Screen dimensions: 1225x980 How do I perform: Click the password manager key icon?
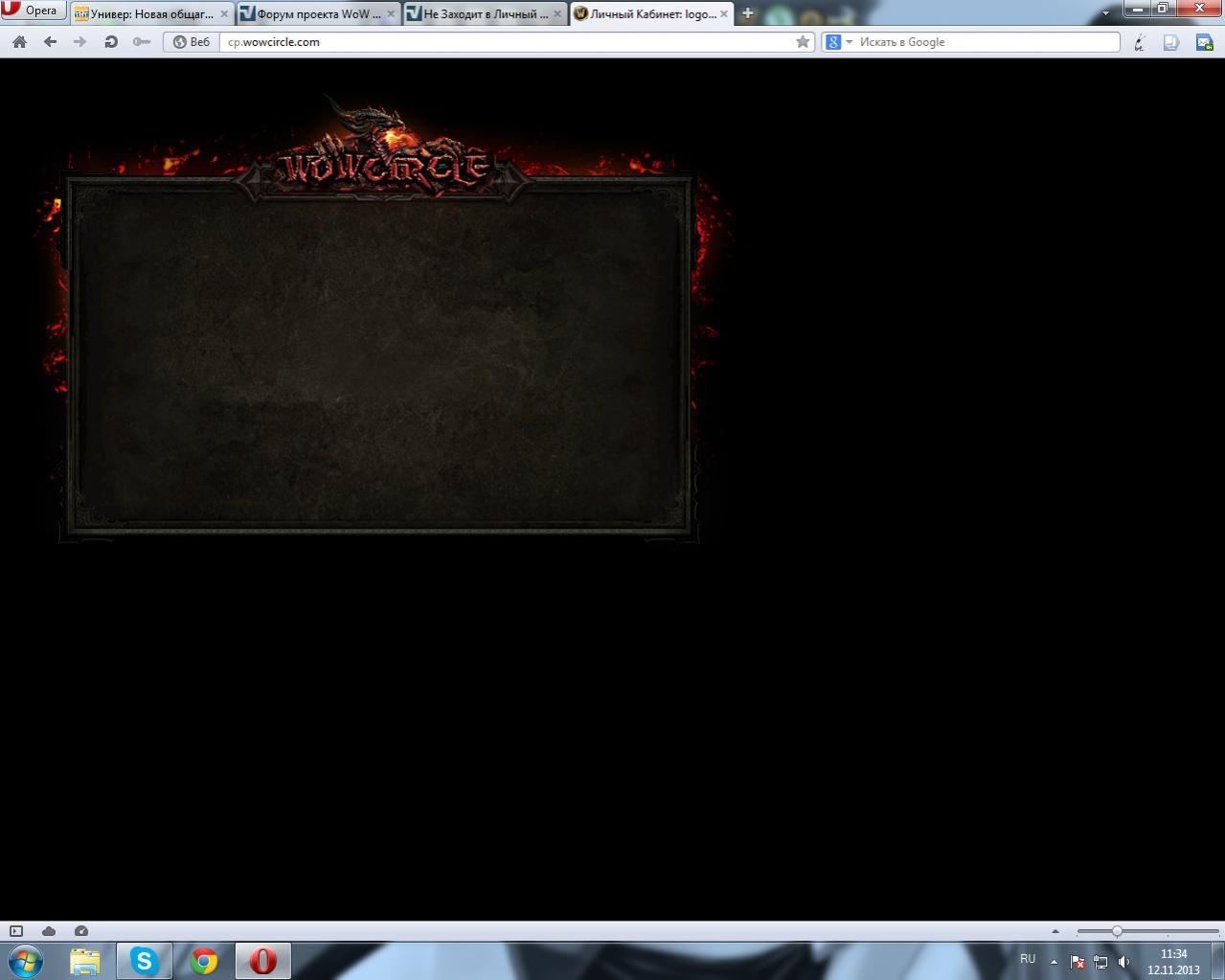pos(142,42)
